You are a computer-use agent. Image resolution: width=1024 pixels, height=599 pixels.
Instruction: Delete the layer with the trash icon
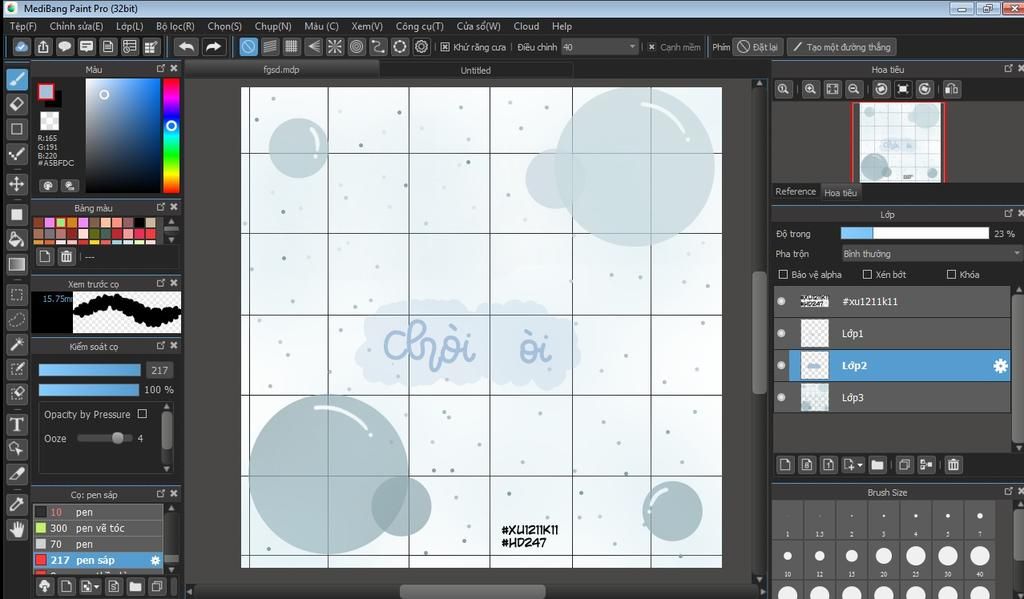point(953,464)
